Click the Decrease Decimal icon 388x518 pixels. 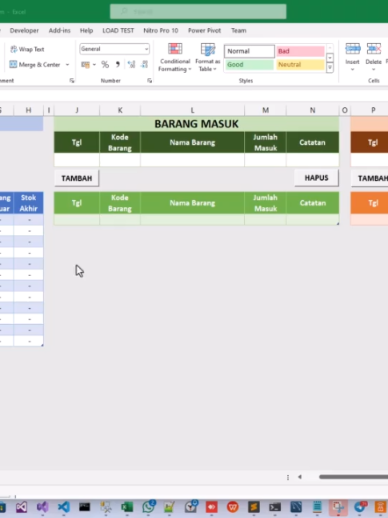[144, 64]
